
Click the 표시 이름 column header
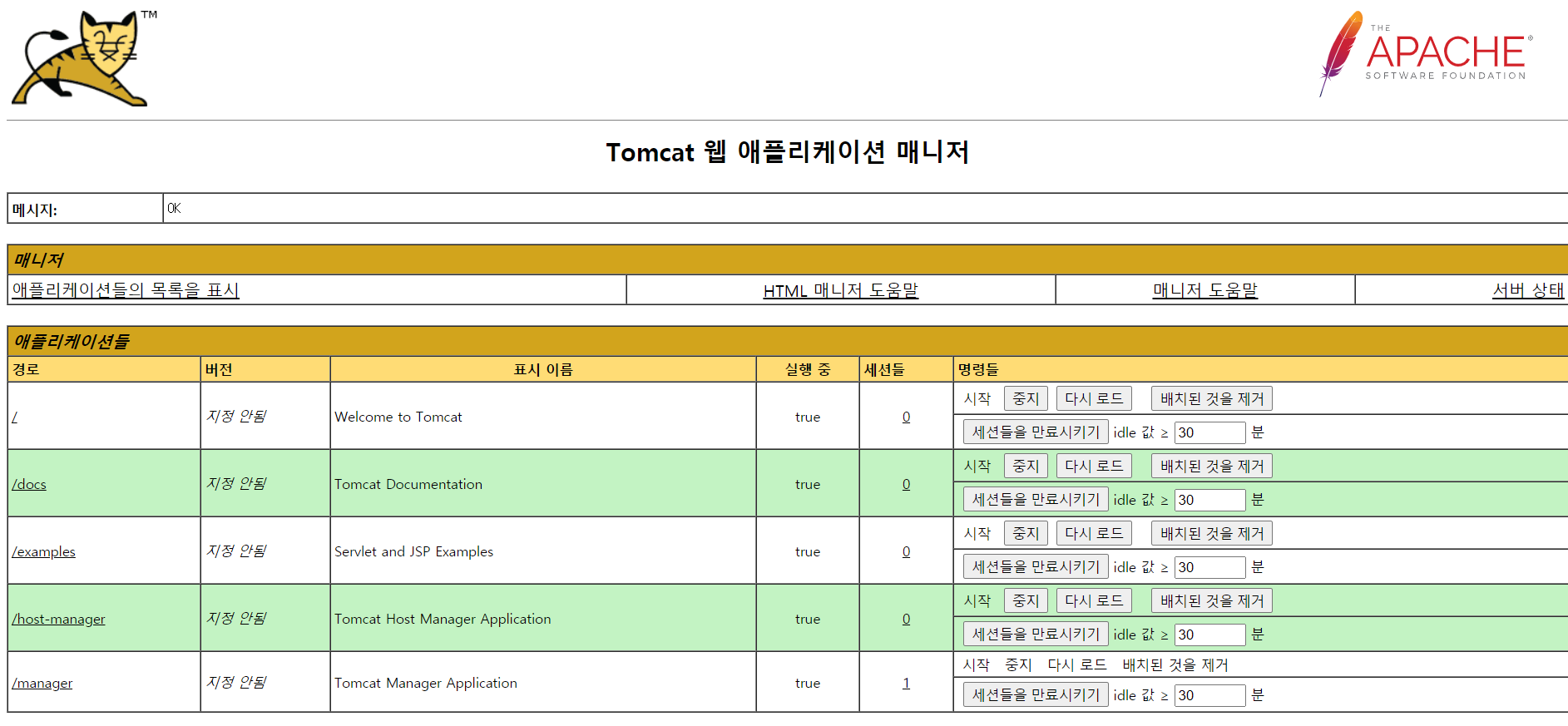pyautogui.click(x=543, y=369)
